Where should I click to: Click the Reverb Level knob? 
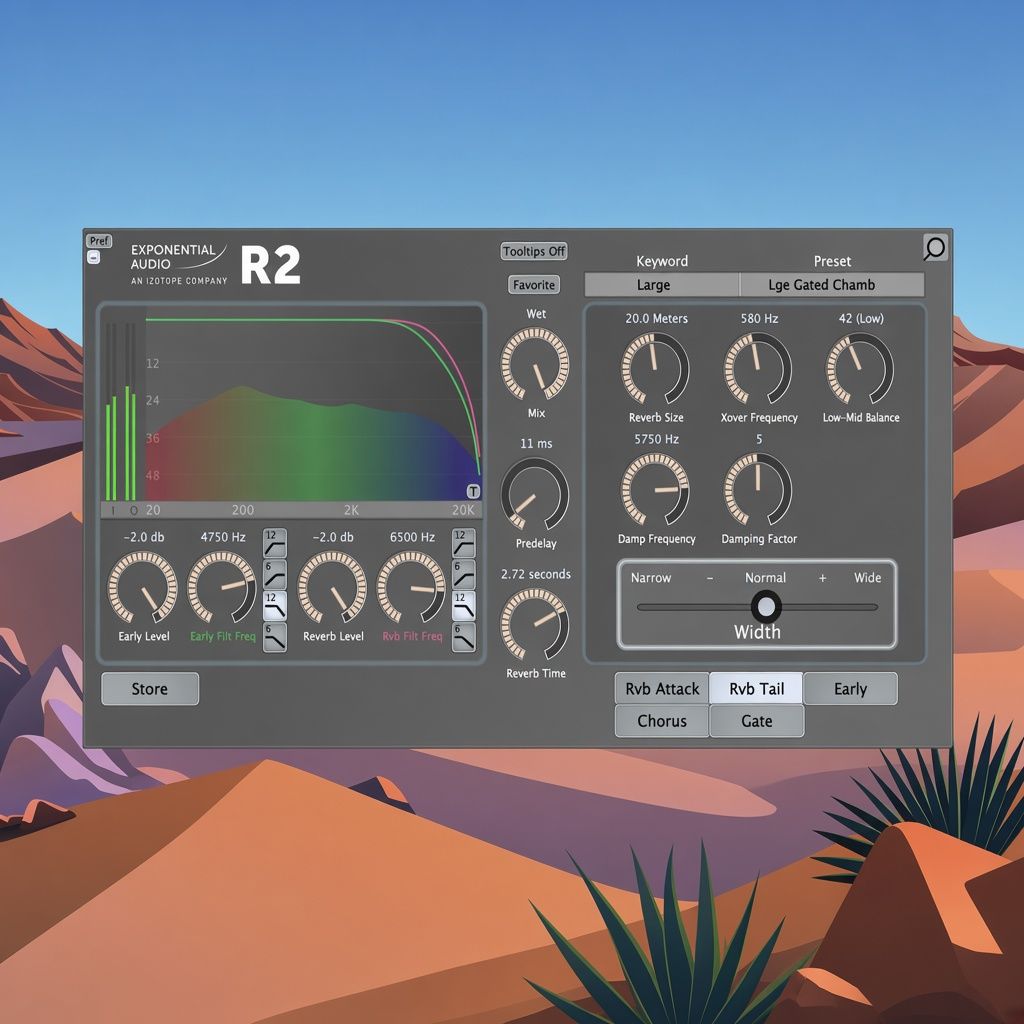click(332, 587)
